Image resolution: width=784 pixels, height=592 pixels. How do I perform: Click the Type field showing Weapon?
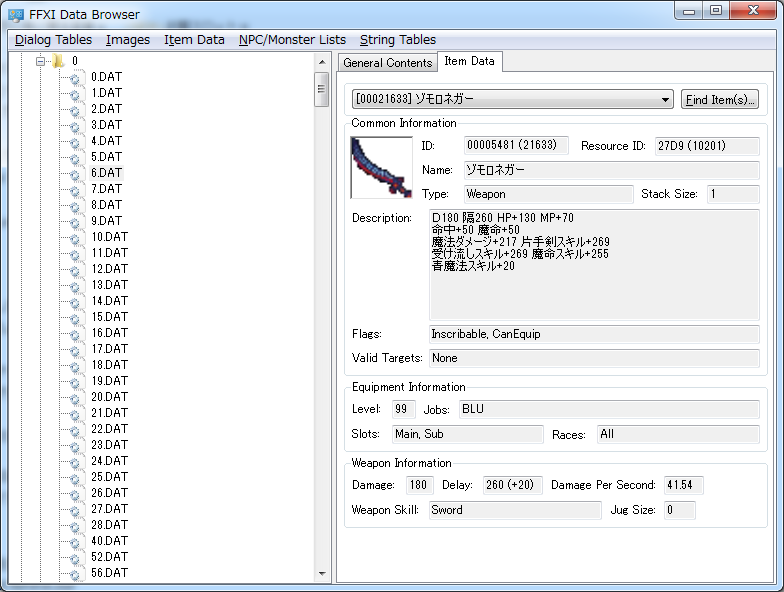click(548, 194)
